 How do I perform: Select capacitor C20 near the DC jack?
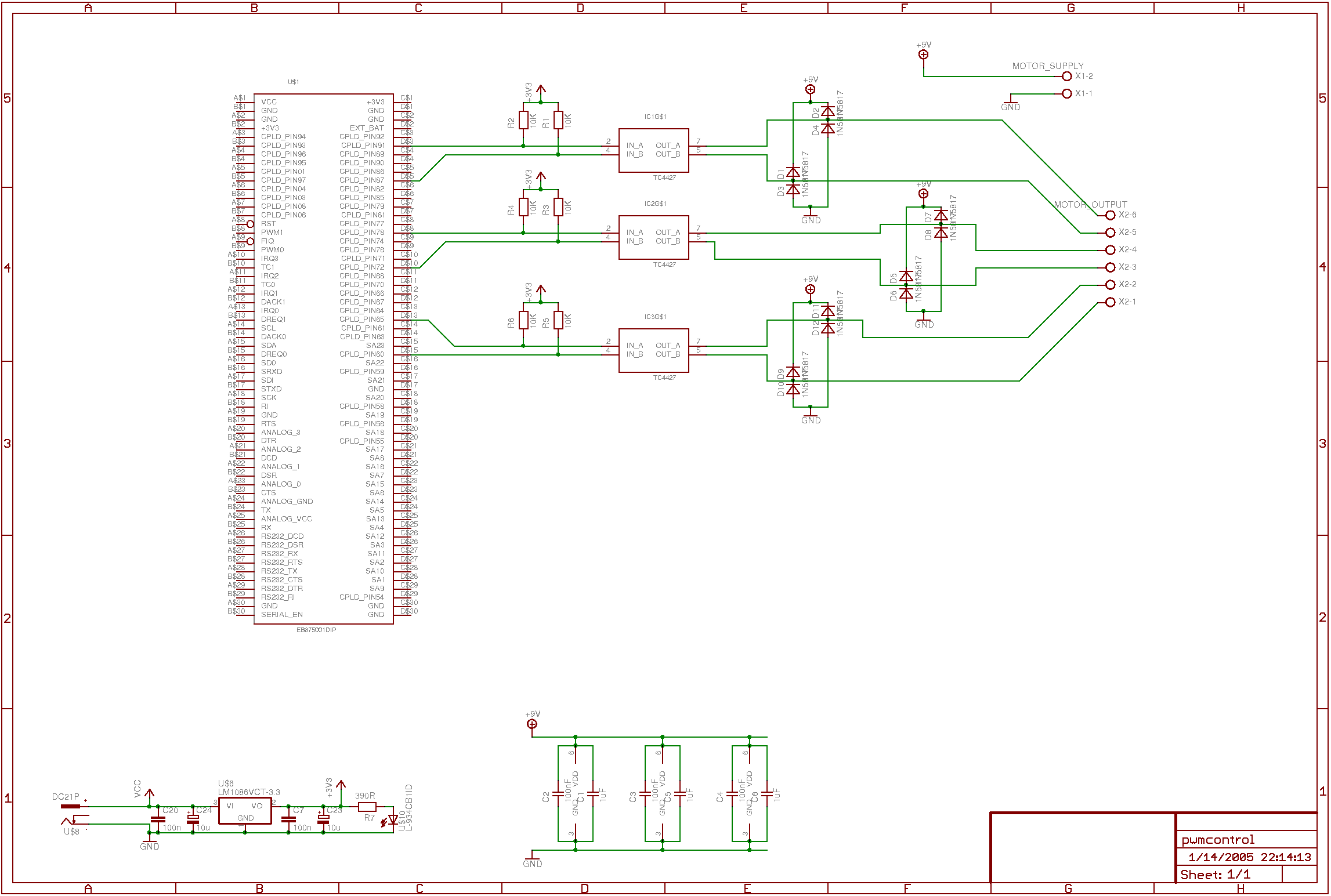(x=158, y=819)
